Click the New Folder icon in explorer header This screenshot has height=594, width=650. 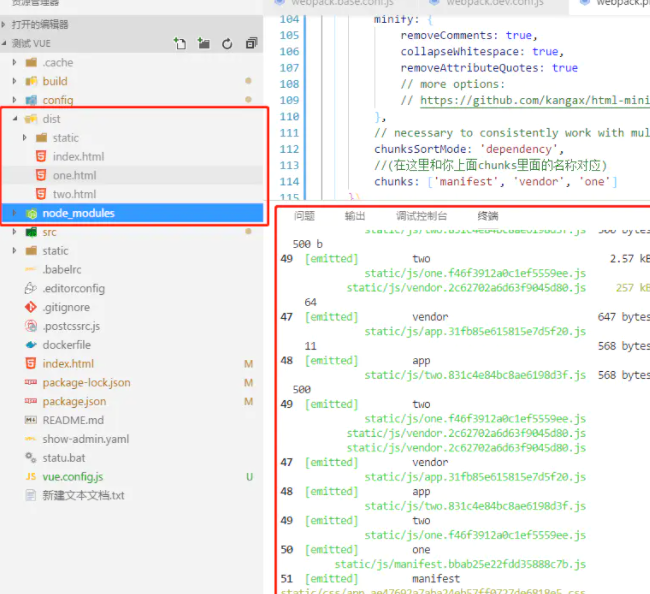pos(204,44)
